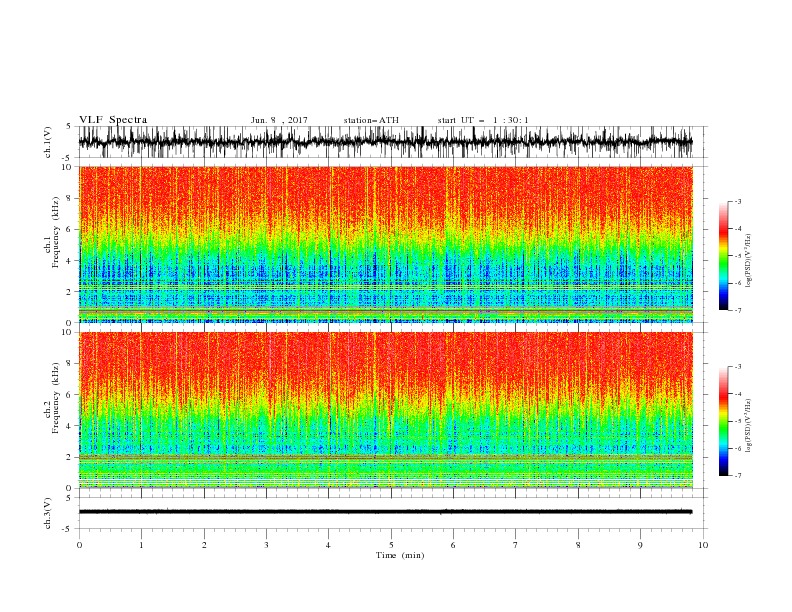
Task: Click the "start UT = 1 :30: 1" text
Action: click(x=483, y=120)
